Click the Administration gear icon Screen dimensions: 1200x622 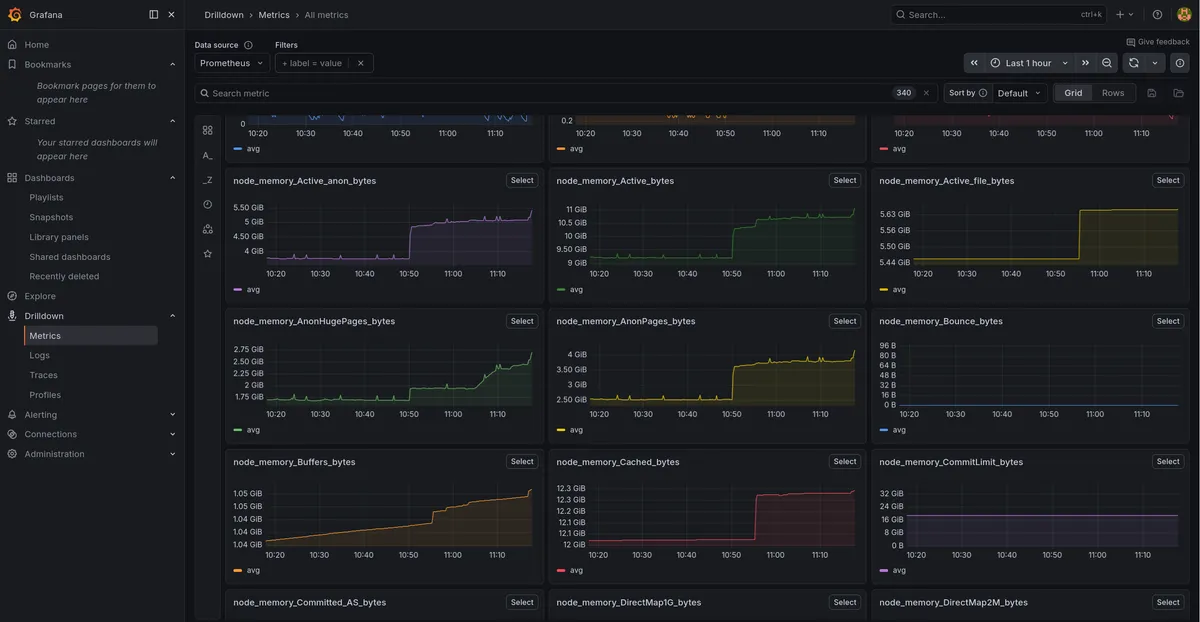pos(12,454)
